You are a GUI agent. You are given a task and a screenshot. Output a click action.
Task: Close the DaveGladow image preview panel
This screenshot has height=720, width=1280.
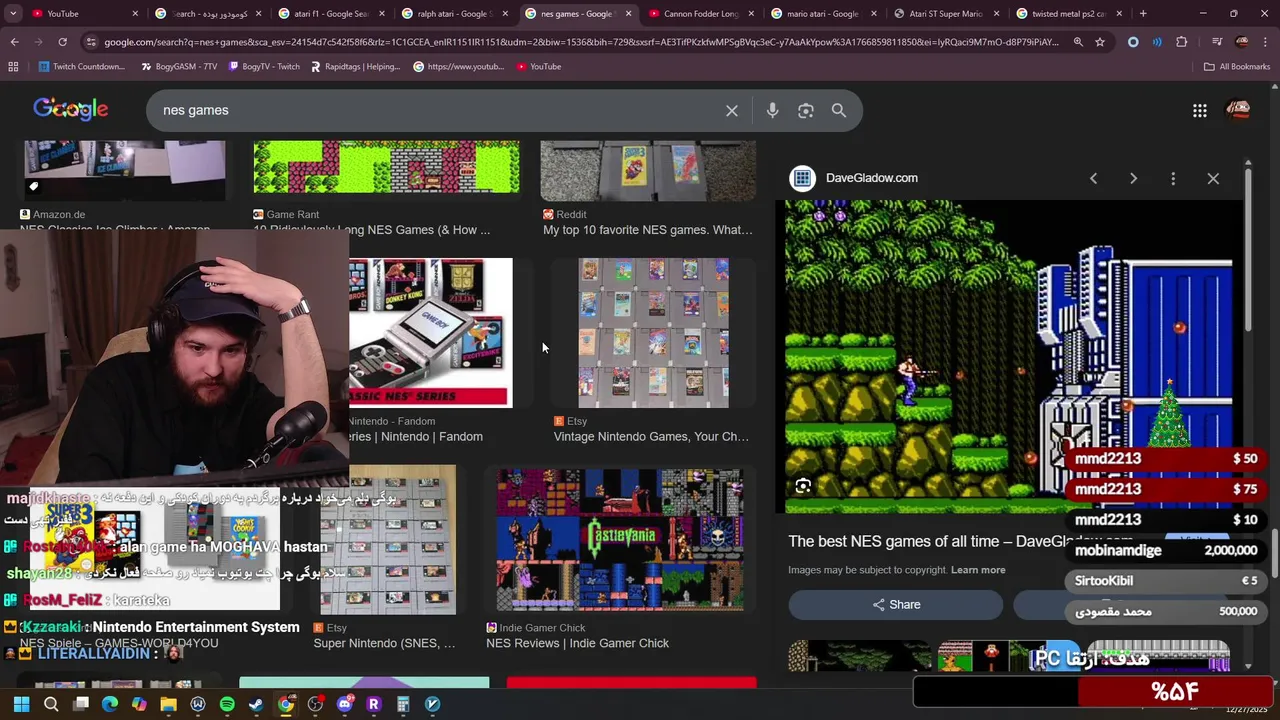1213,178
